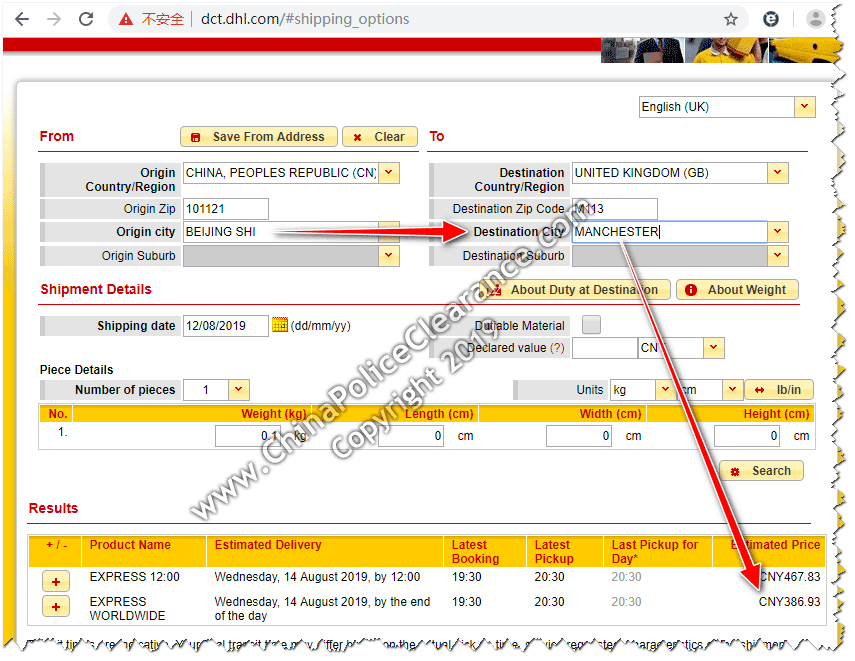Expand the EXPRESS WORLDWIDE result row
This screenshot has width=855, height=661.
click(56, 607)
